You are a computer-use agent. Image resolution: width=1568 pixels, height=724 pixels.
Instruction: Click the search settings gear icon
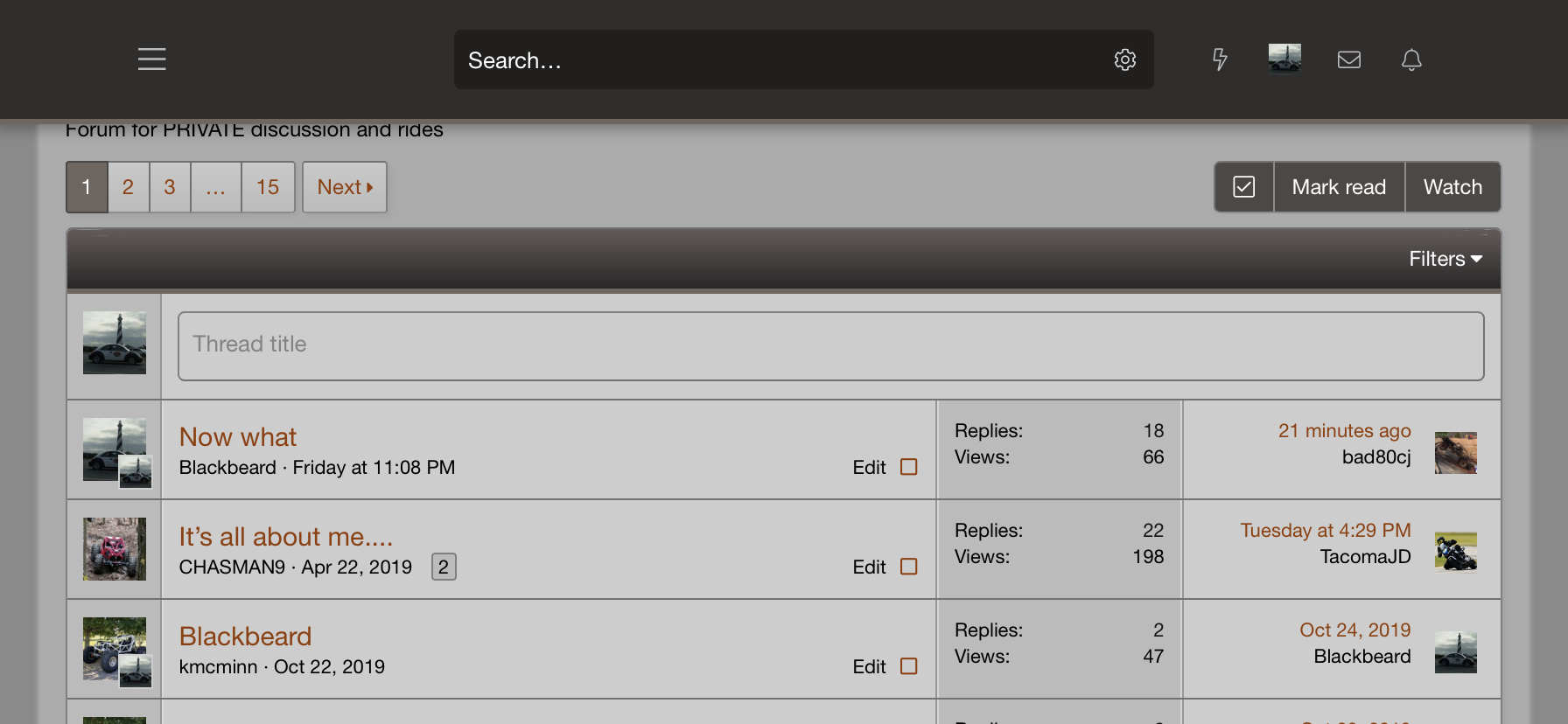click(1124, 59)
